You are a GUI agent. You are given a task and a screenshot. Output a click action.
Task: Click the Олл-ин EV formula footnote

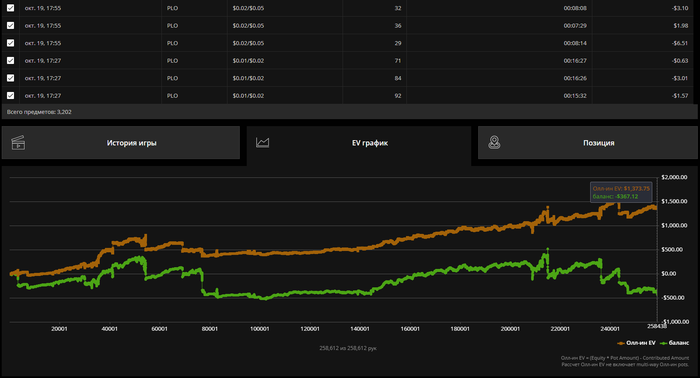click(625, 358)
